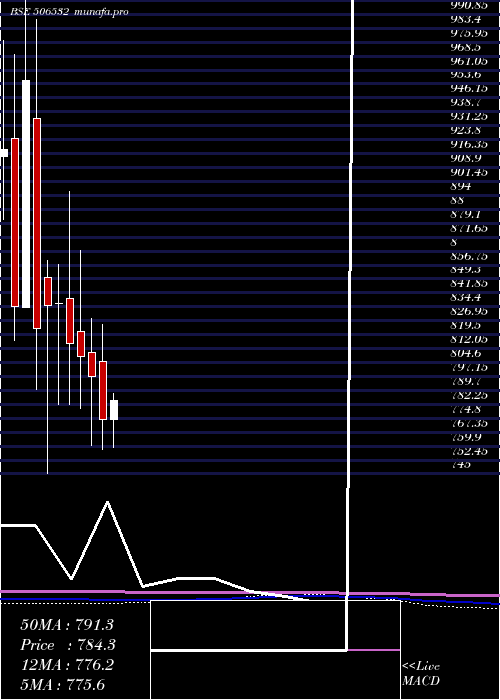The image size is (500, 700).
Task: Click the 50MA : 791.3 value
Action: tap(67, 625)
